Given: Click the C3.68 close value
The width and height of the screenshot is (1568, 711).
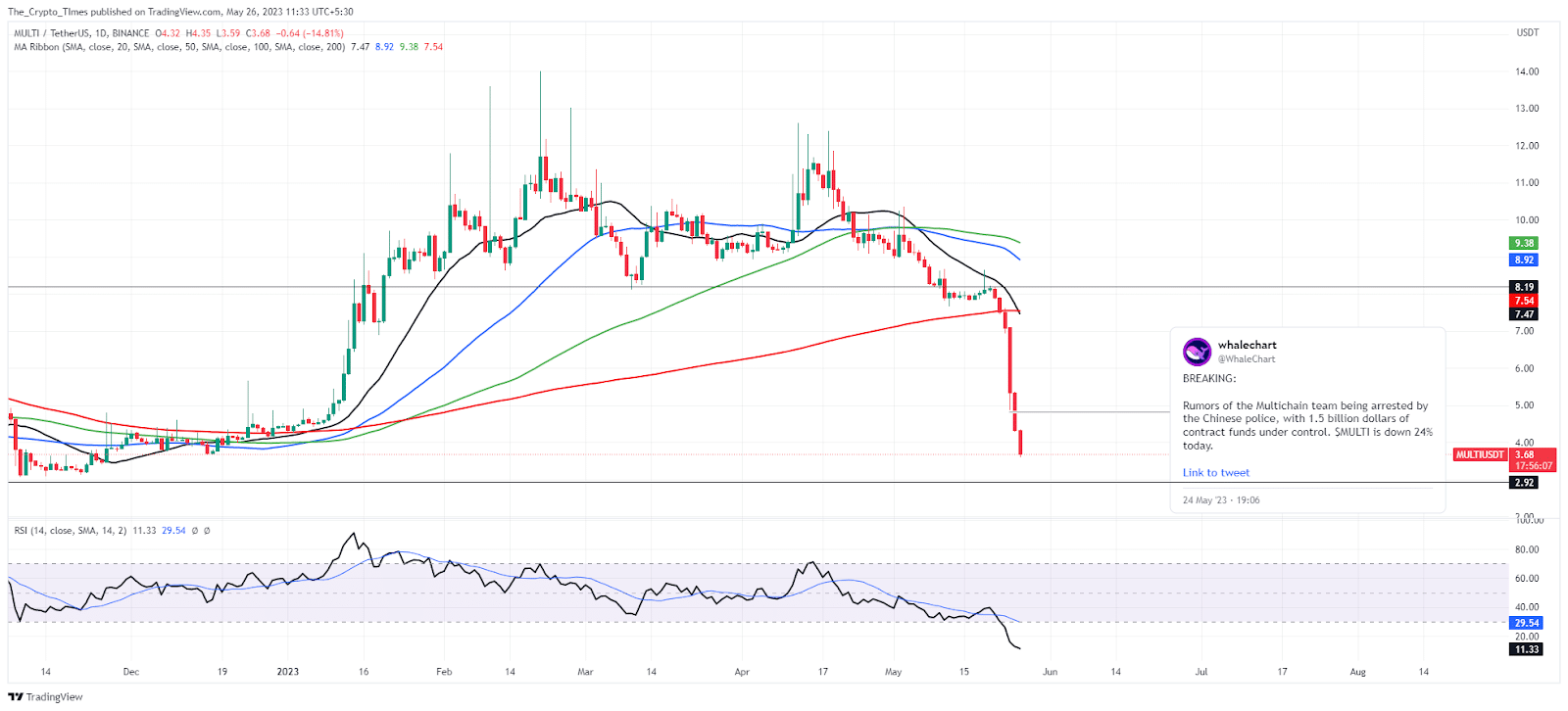Looking at the screenshot, I should click(x=258, y=33).
